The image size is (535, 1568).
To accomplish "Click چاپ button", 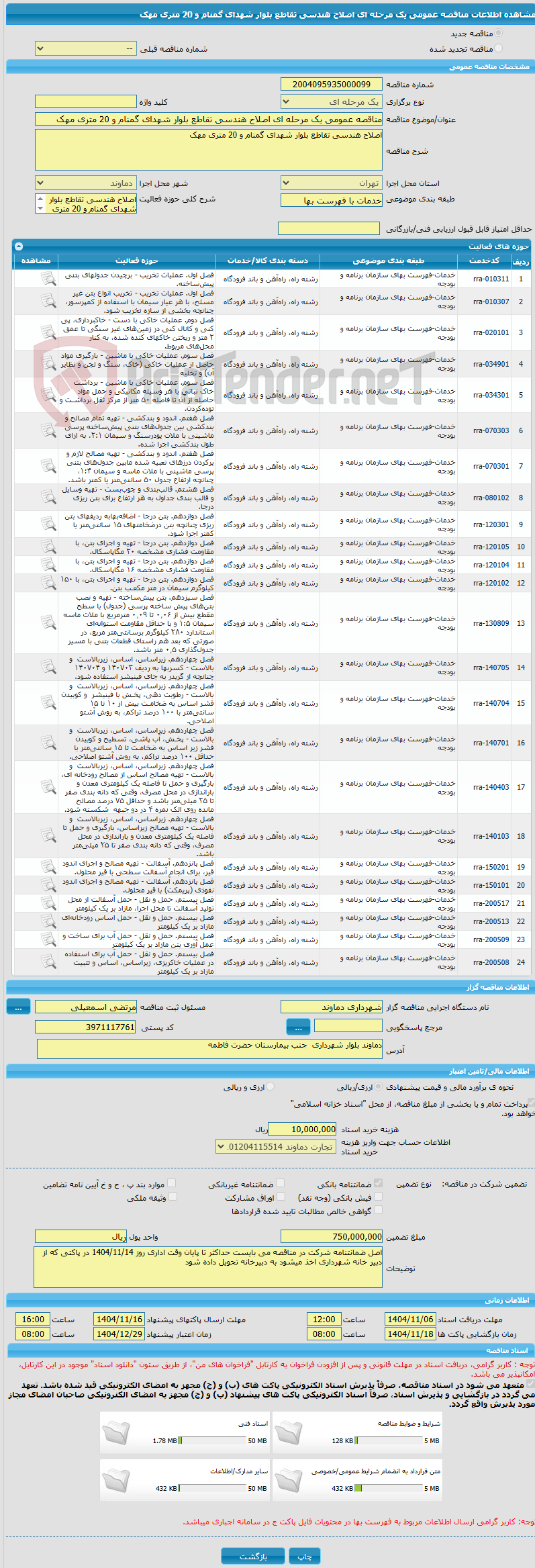I will click(x=305, y=1556).
